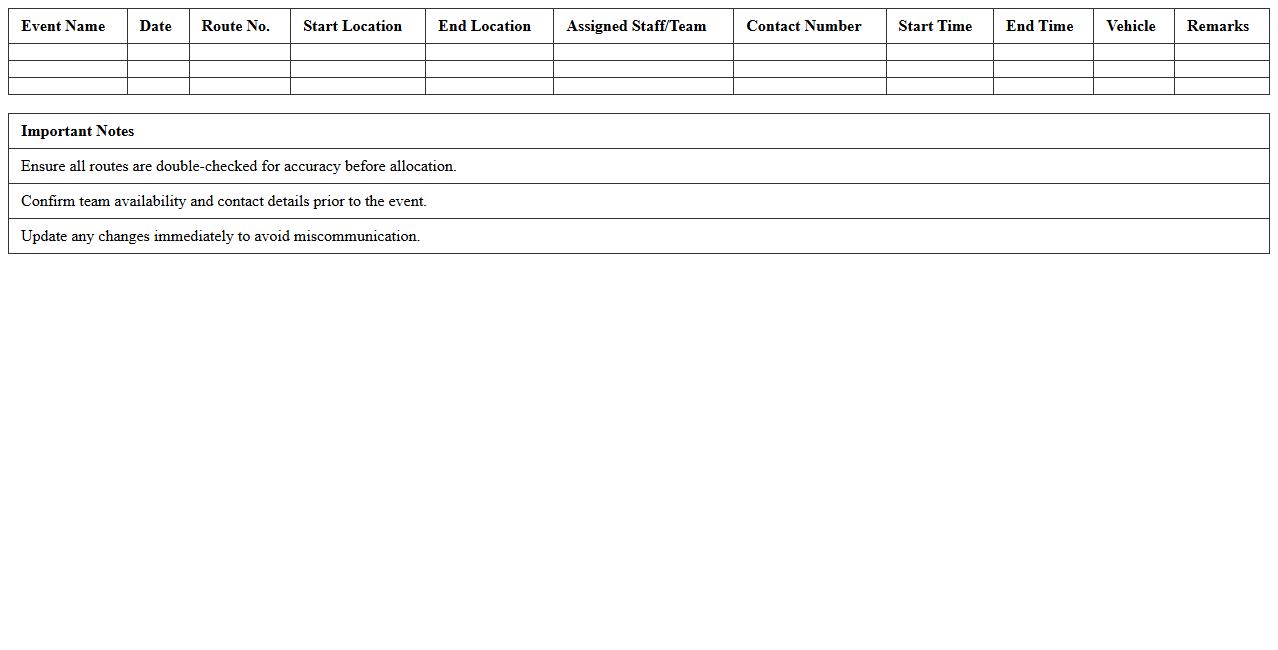1278x650 pixels.
Task: Click the End Location column header
Action: pos(485,26)
